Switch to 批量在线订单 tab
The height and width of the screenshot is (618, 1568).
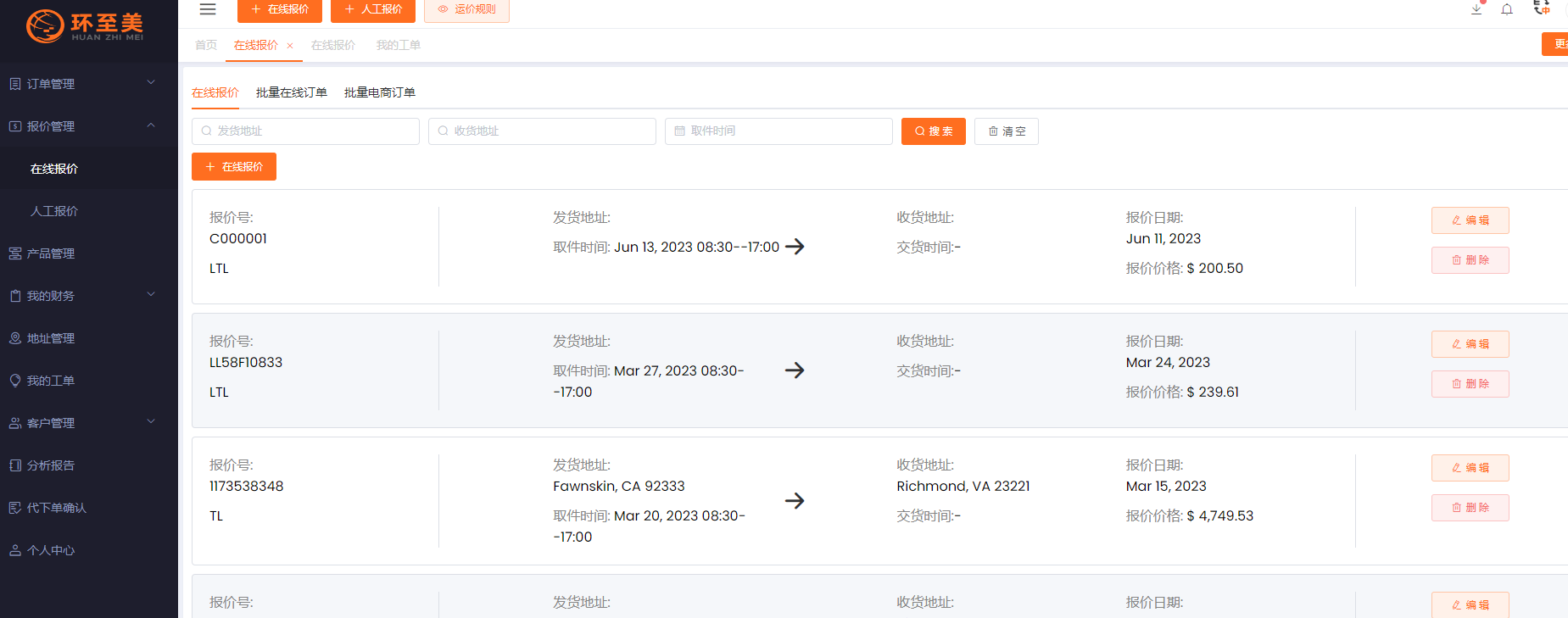click(x=291, y=92)
